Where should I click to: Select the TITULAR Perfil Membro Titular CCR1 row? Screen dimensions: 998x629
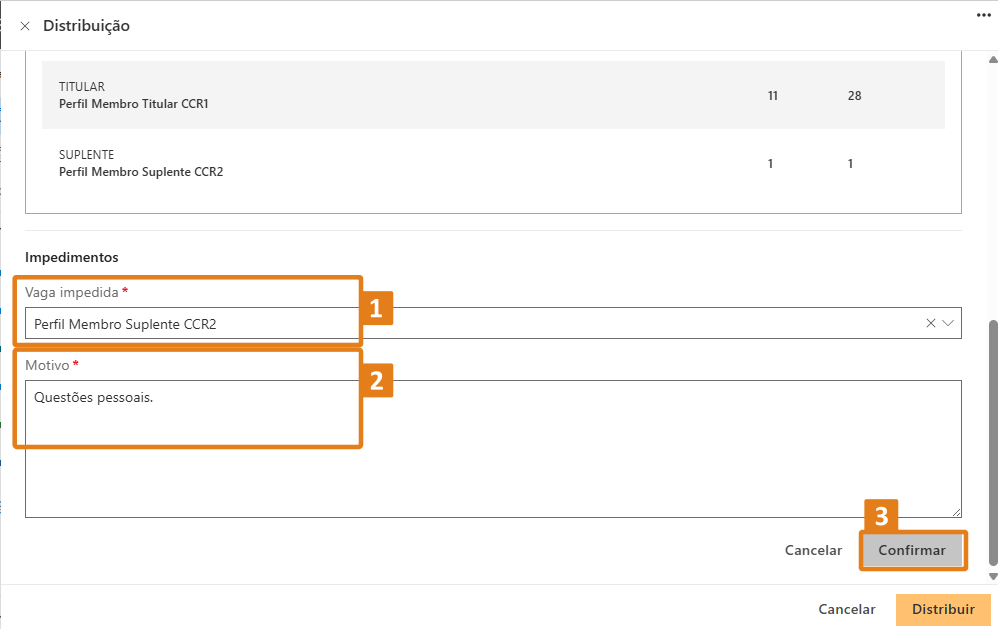(x=493, y=95)
